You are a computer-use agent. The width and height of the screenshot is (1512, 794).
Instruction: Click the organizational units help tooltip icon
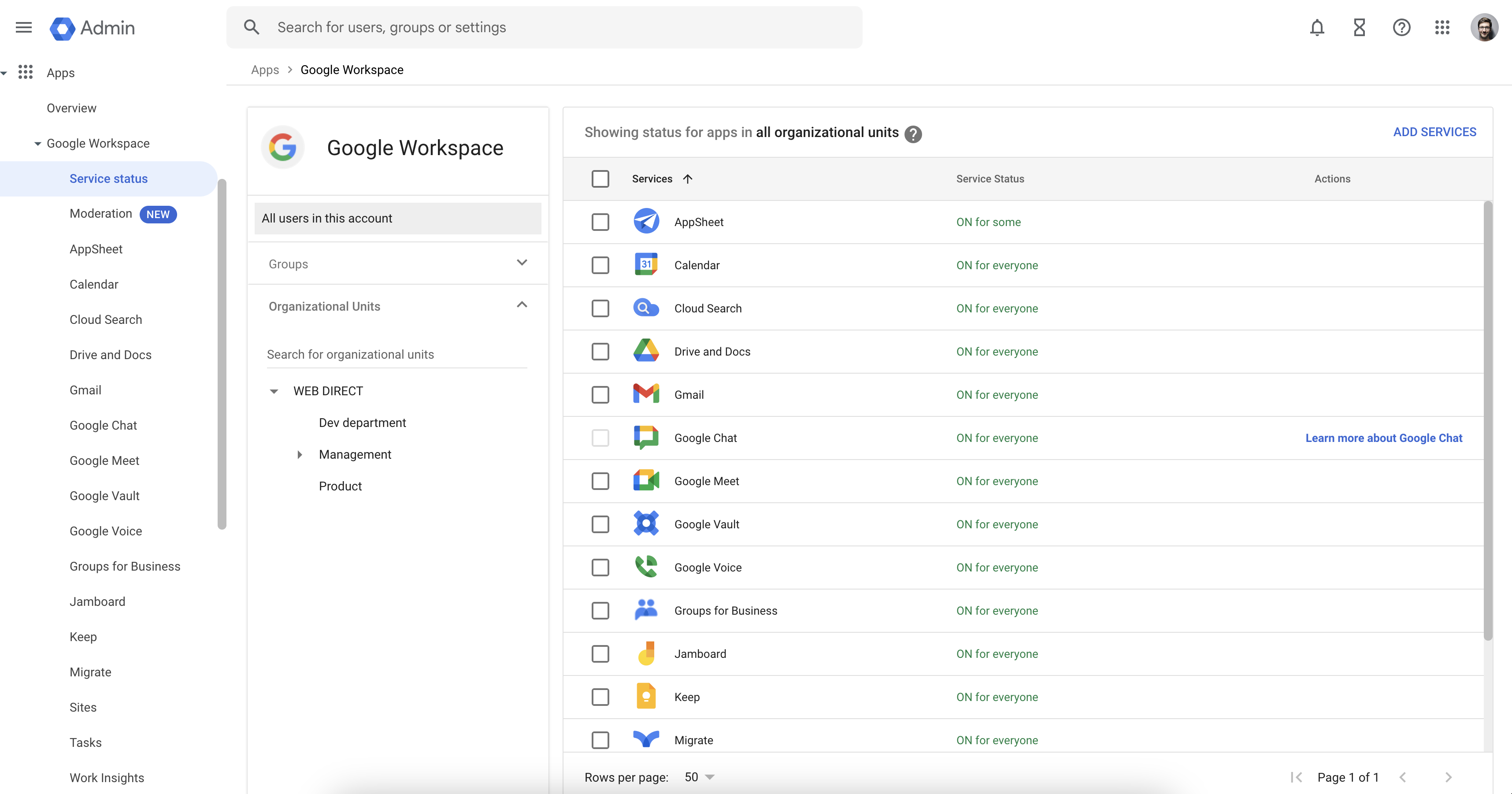pos(913,134)
